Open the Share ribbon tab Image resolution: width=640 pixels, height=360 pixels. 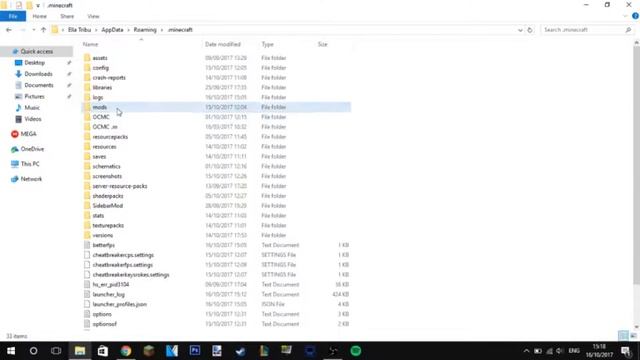pyautogui.click(x=67, y=16)
